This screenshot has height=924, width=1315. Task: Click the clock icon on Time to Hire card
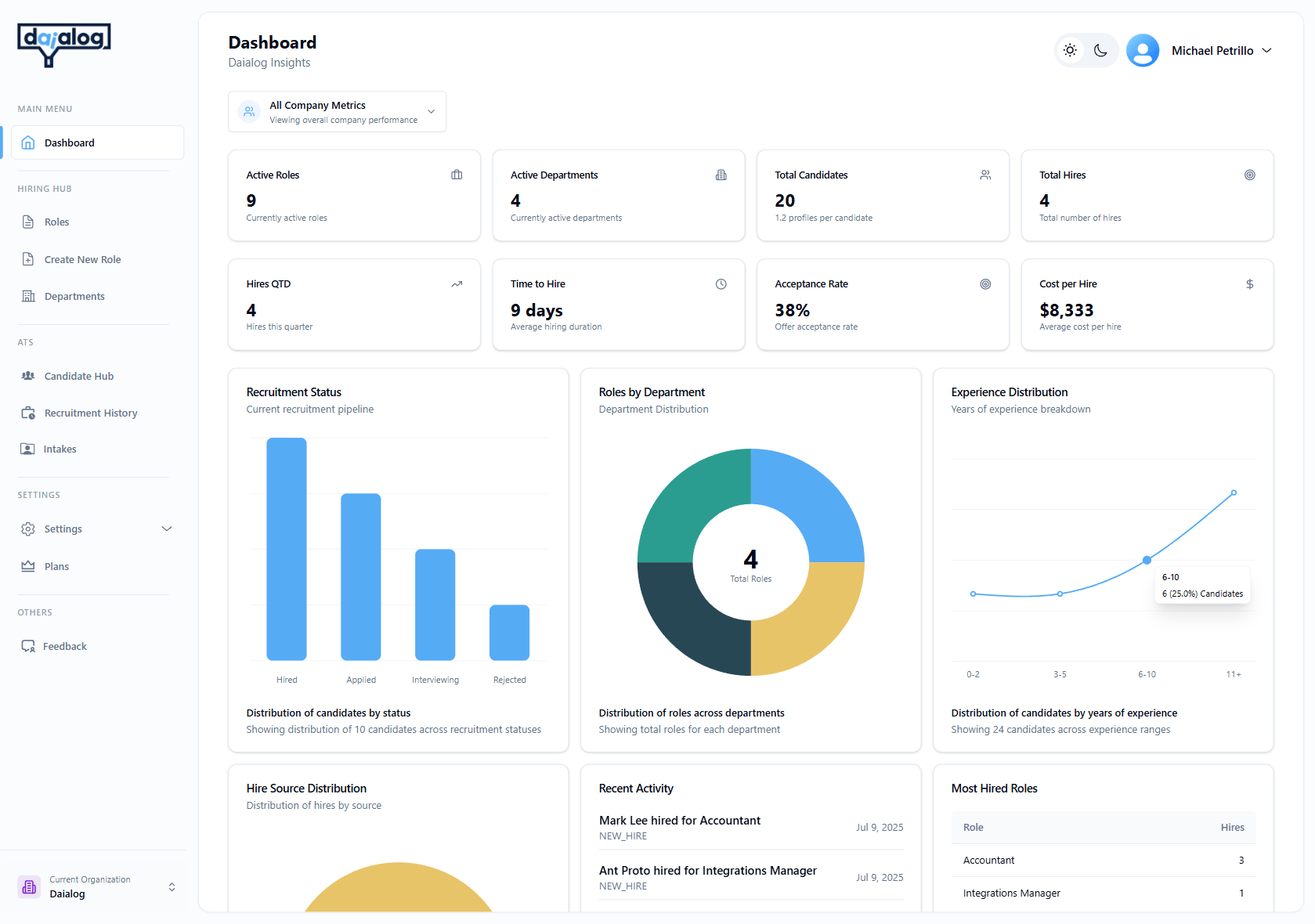click(721, 284)
